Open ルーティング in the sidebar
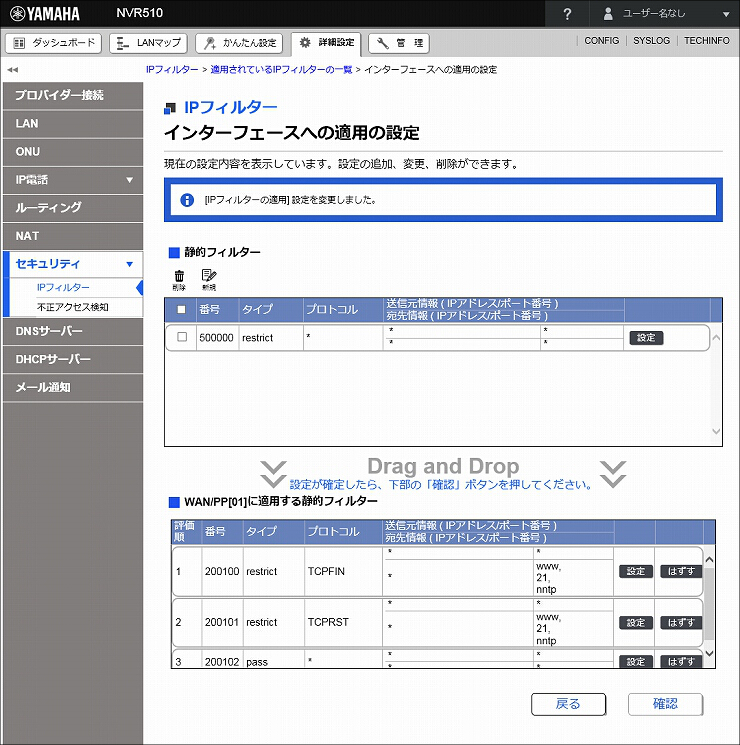The width and height of the screenshot is (740, 745). tap(73, 208)
